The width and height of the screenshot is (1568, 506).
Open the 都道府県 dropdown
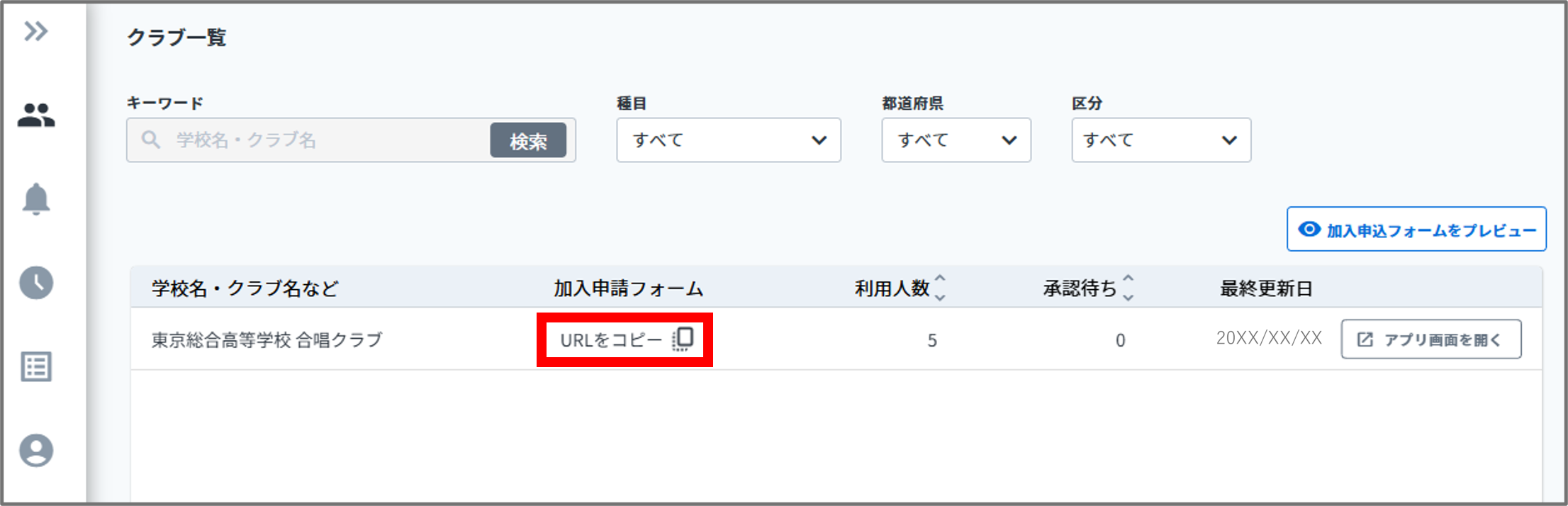tap(956, 140)
